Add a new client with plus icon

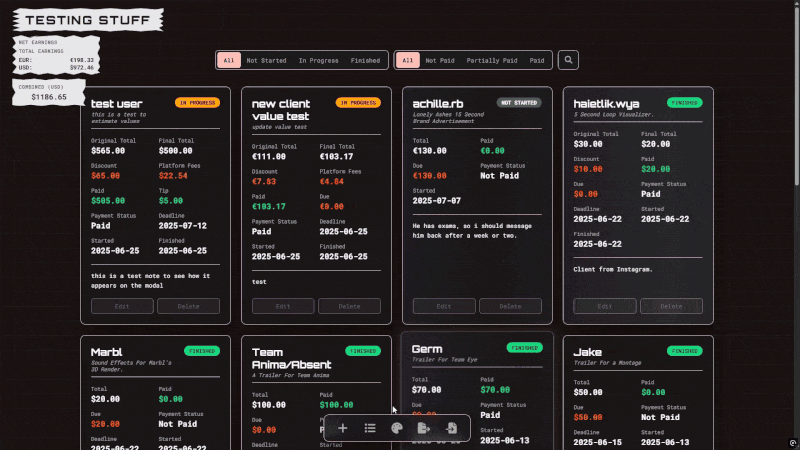coord(342,428)
